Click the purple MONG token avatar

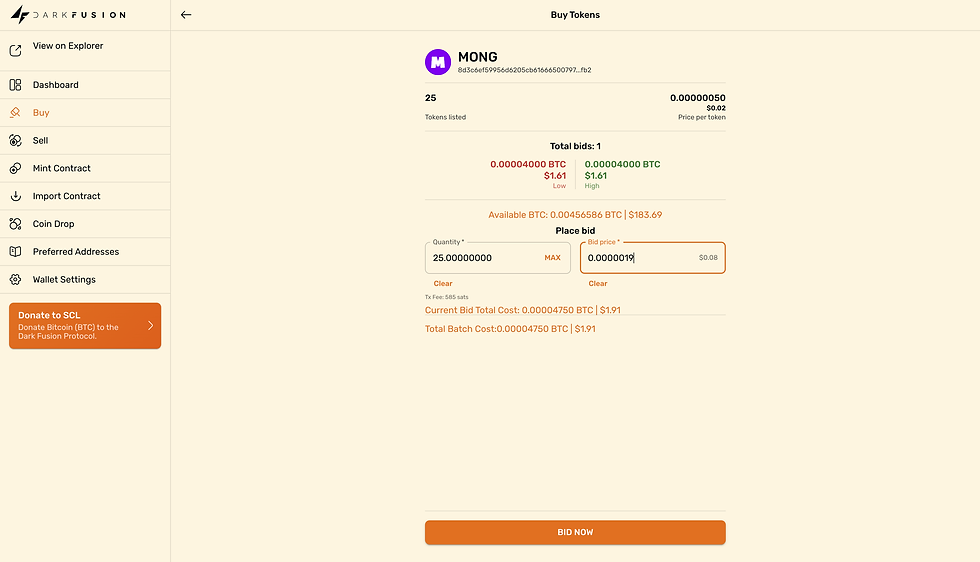[438, 62]
